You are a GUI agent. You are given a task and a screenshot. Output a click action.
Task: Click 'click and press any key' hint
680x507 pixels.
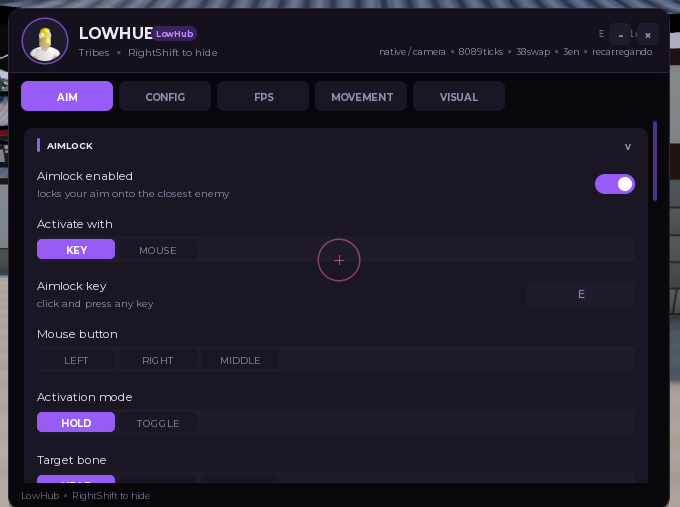95,304
